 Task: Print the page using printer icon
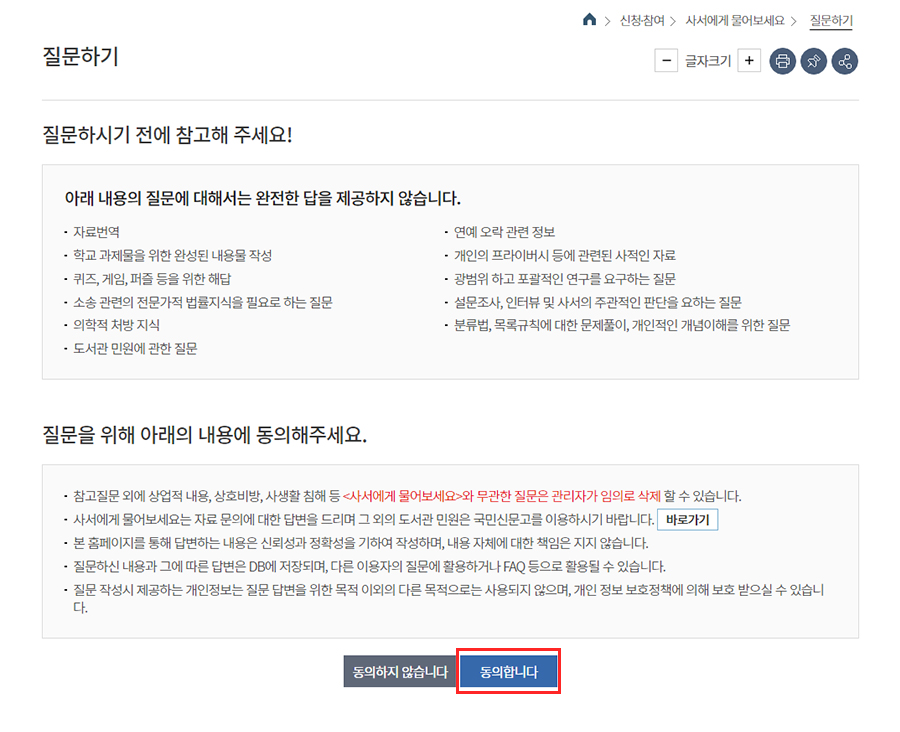click(x=782, y=61)
